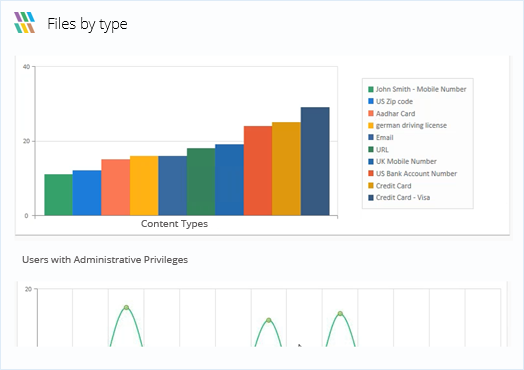Click the yellow german driving license bar
This screenshot has width=524, height=370.
tap(144, 186)
